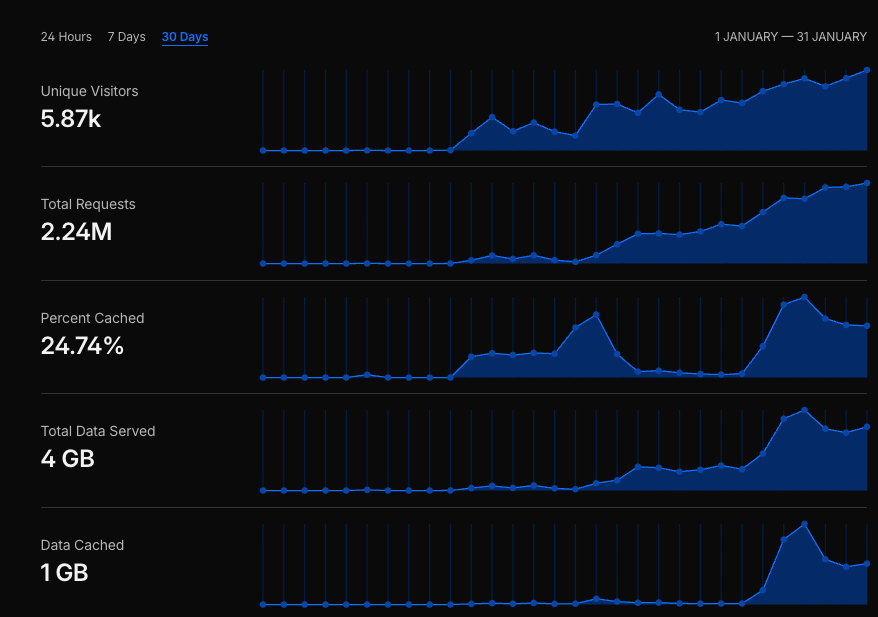878x617 pixels.
Task: Click the Total Data Served label
Action: (x=98, y=431)
